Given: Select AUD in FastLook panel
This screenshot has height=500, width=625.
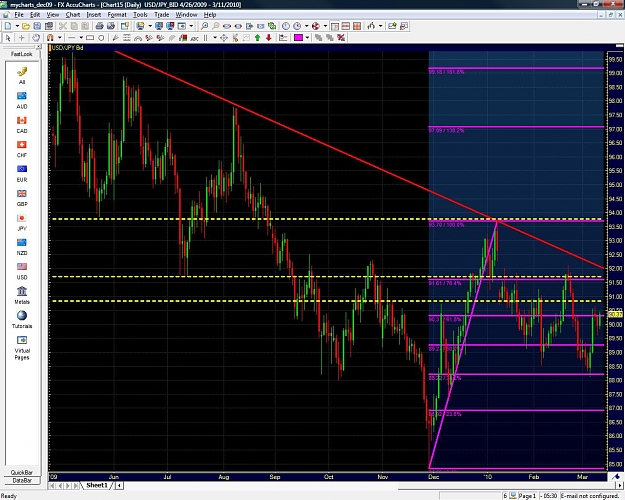Looking at the screenshot, I should coord(22,100).
